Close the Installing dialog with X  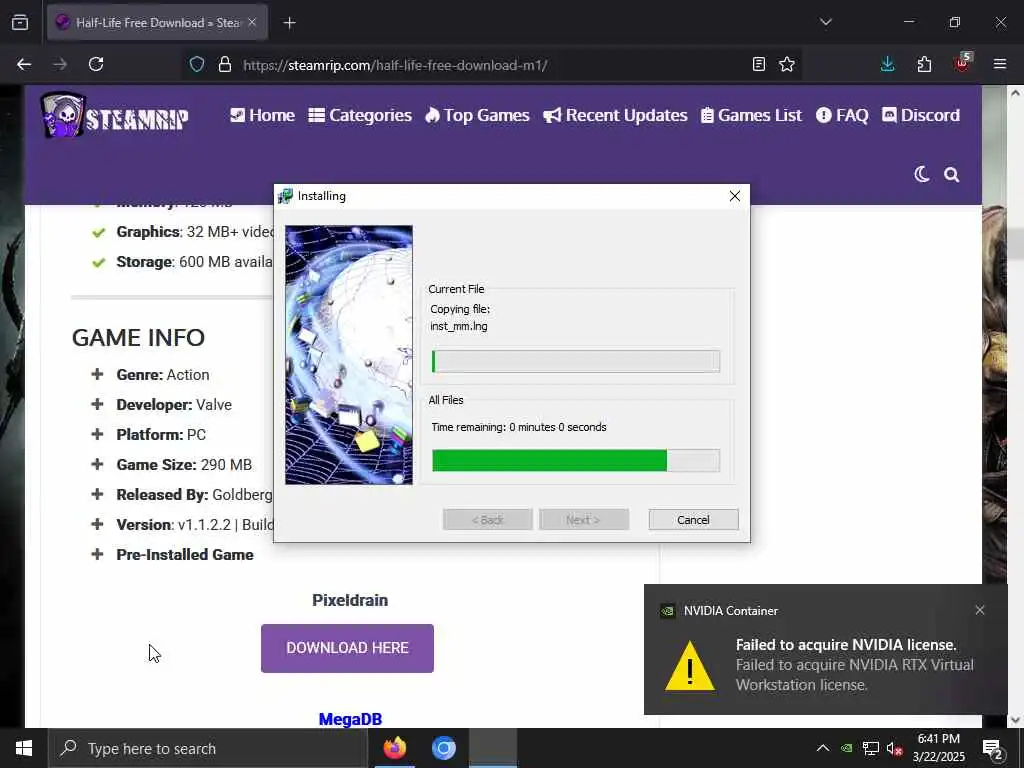(734, 196)
